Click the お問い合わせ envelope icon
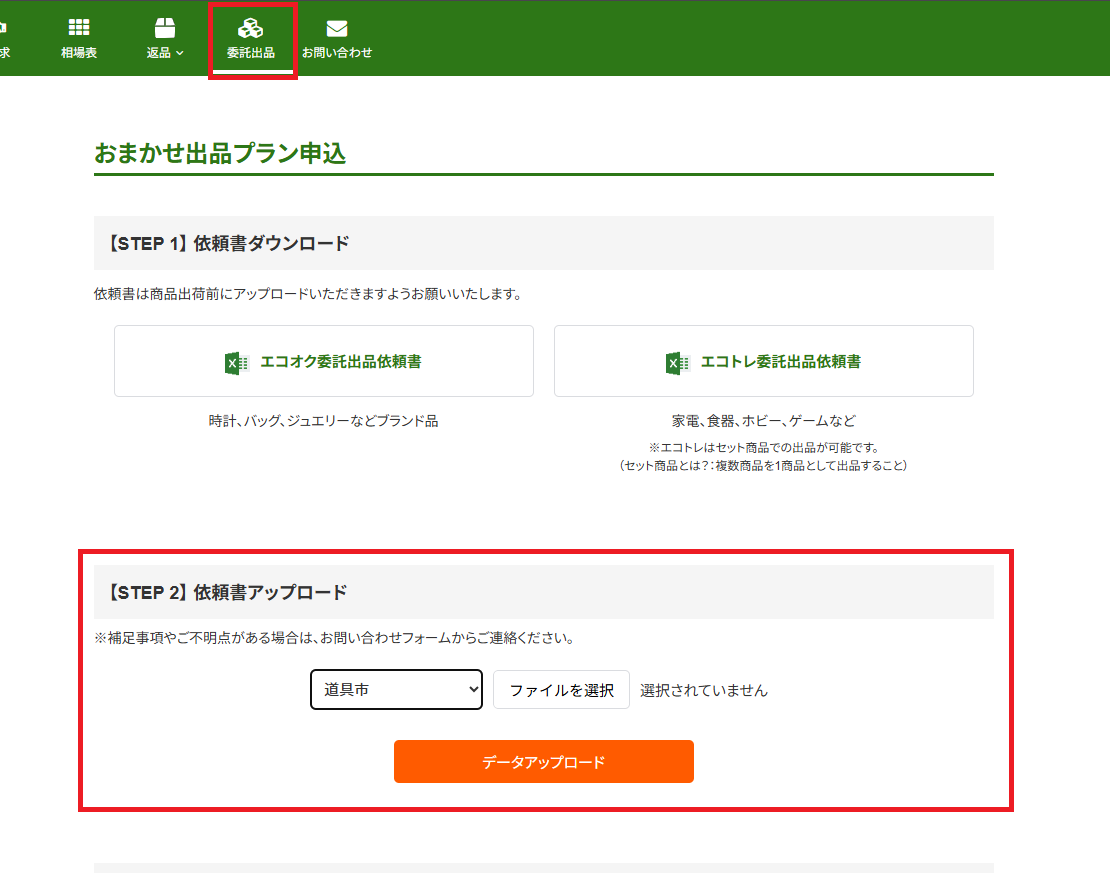Image resolution: width=1110 pixels, height=873 pixels. pos(337,28)
